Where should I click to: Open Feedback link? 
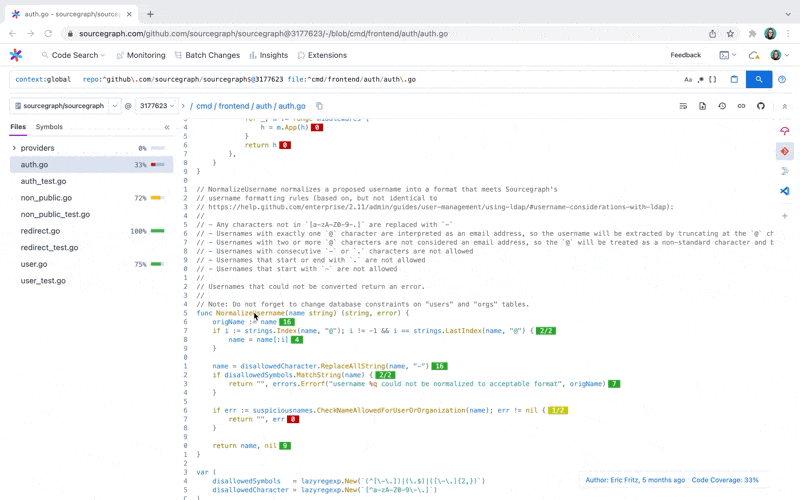click(x=685, y=55)
